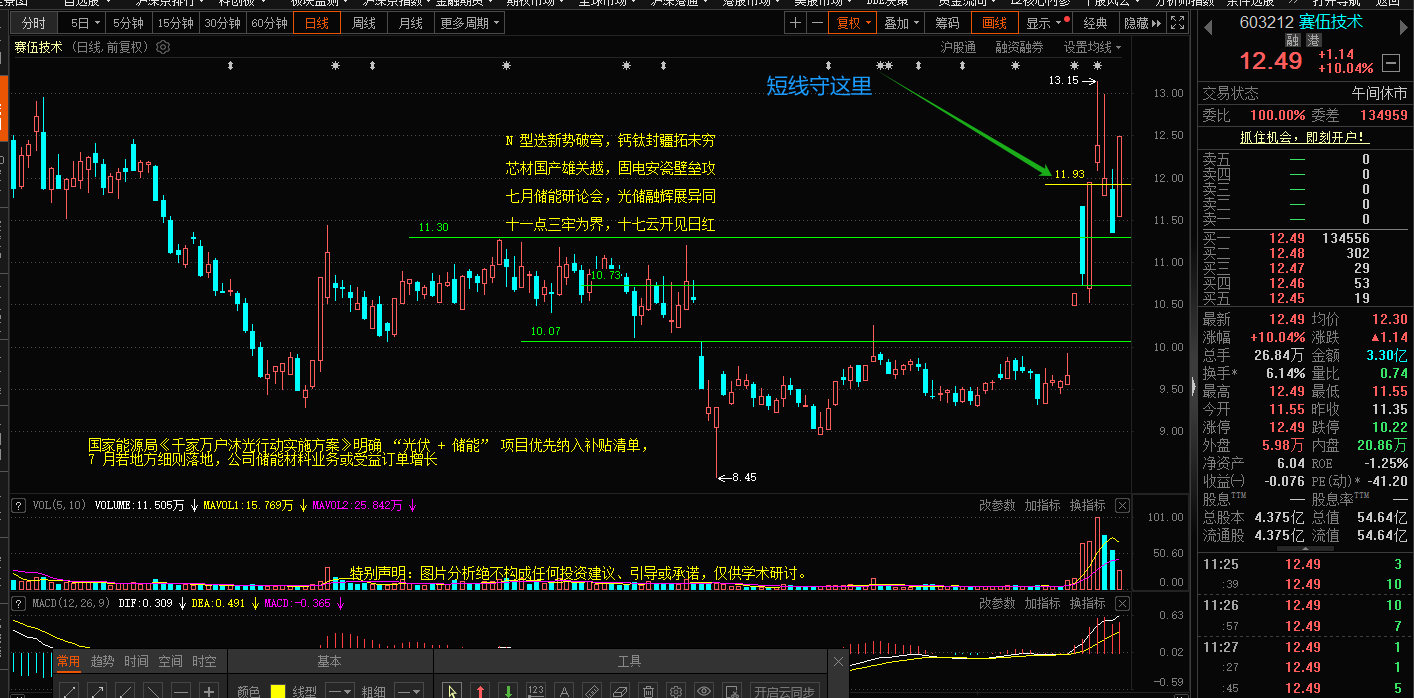Open drawing tool settings gear

pos(676,690)
